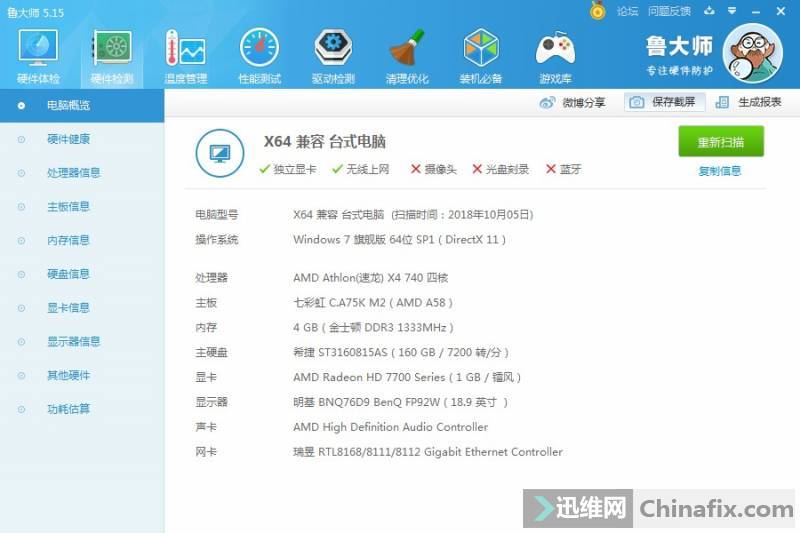
Task: Click the Windows 7 旗舰版 operating system value
Action: click(x=399, y=240)
